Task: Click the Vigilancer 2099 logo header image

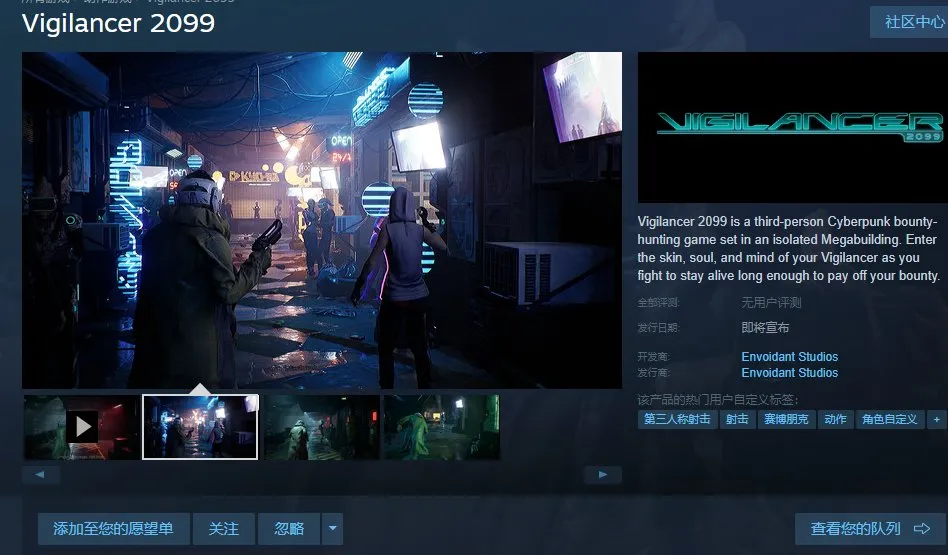Action: point(793,128)
